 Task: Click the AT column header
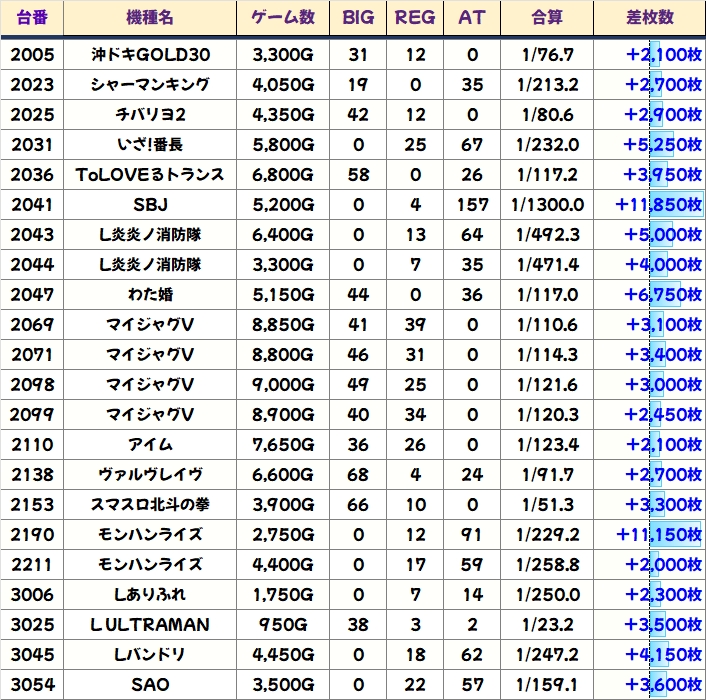pos(472,18)
